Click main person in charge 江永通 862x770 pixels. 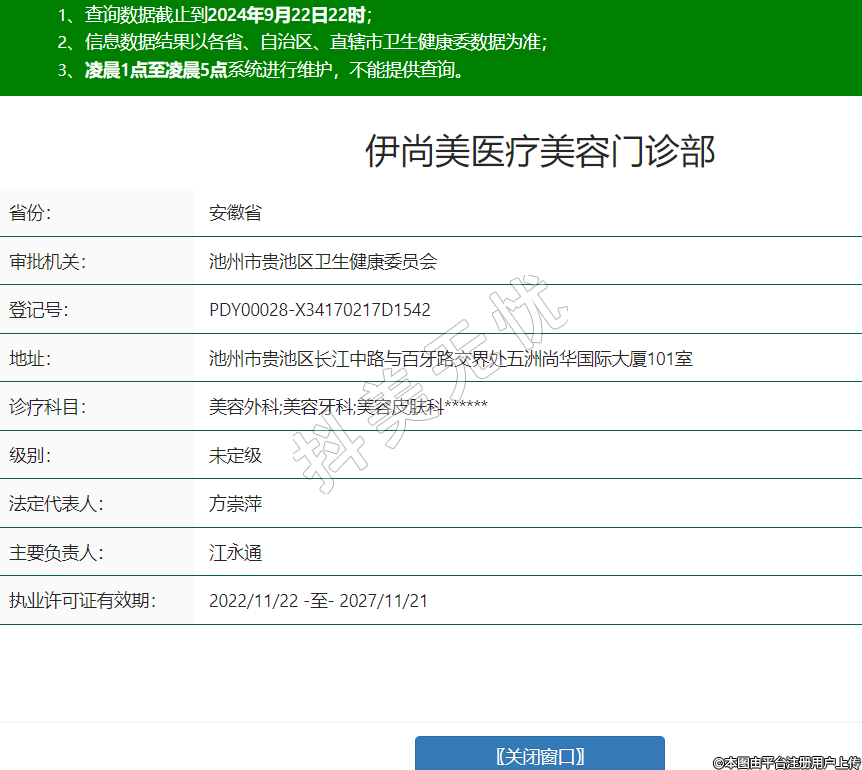235,552
